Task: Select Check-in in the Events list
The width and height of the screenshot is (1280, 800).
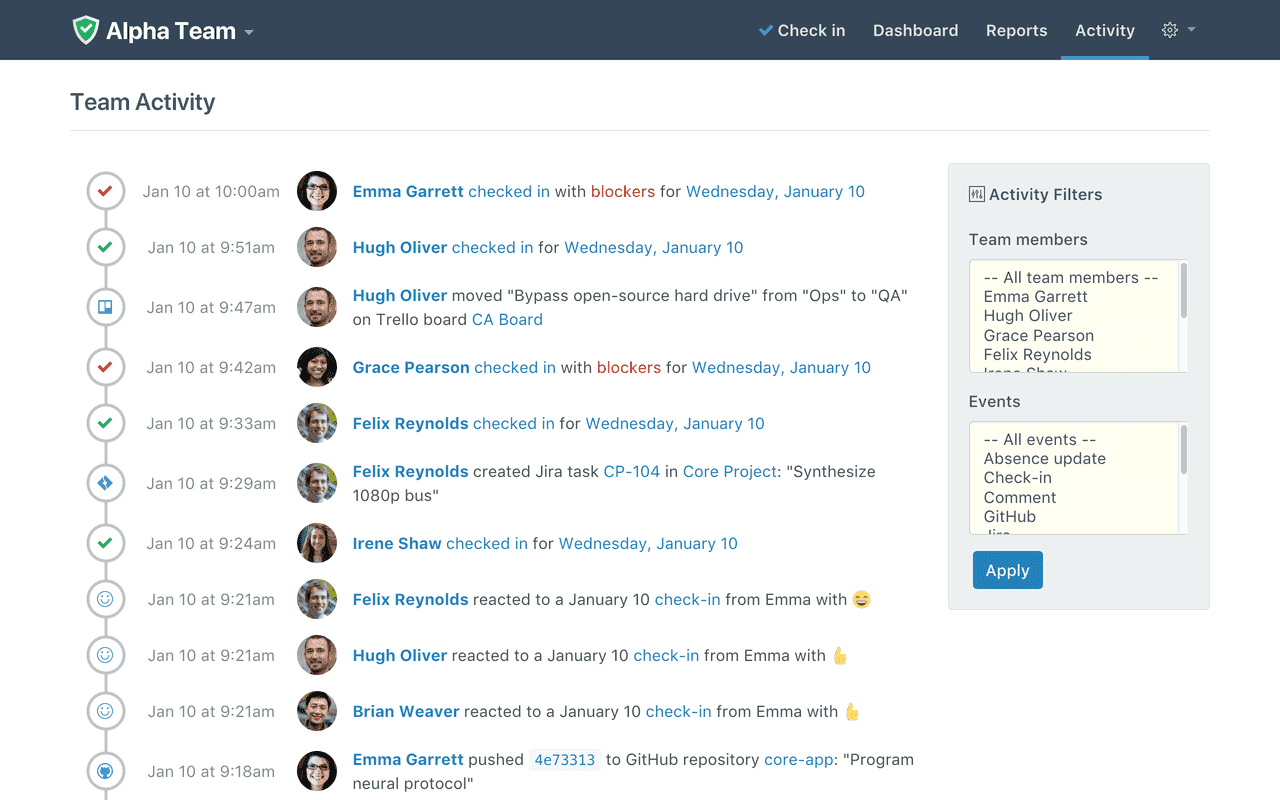Action: pos(1018,477)
